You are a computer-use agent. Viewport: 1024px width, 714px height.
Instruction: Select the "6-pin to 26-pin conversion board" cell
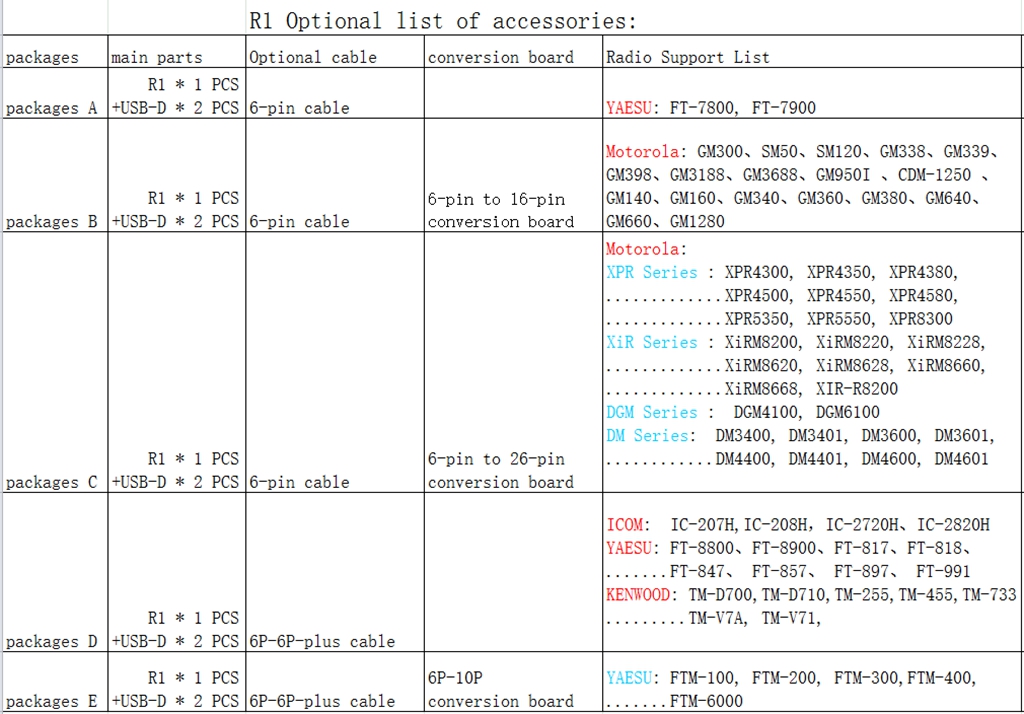500,470
